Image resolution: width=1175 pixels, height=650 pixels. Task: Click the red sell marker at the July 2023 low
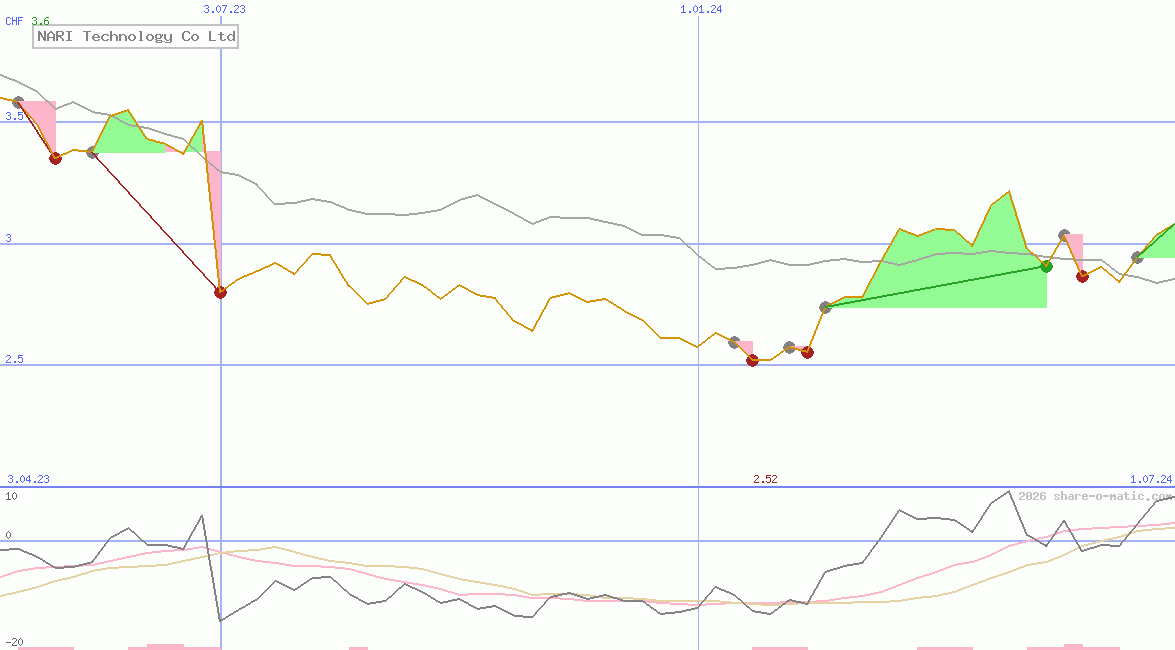[222, 292]
